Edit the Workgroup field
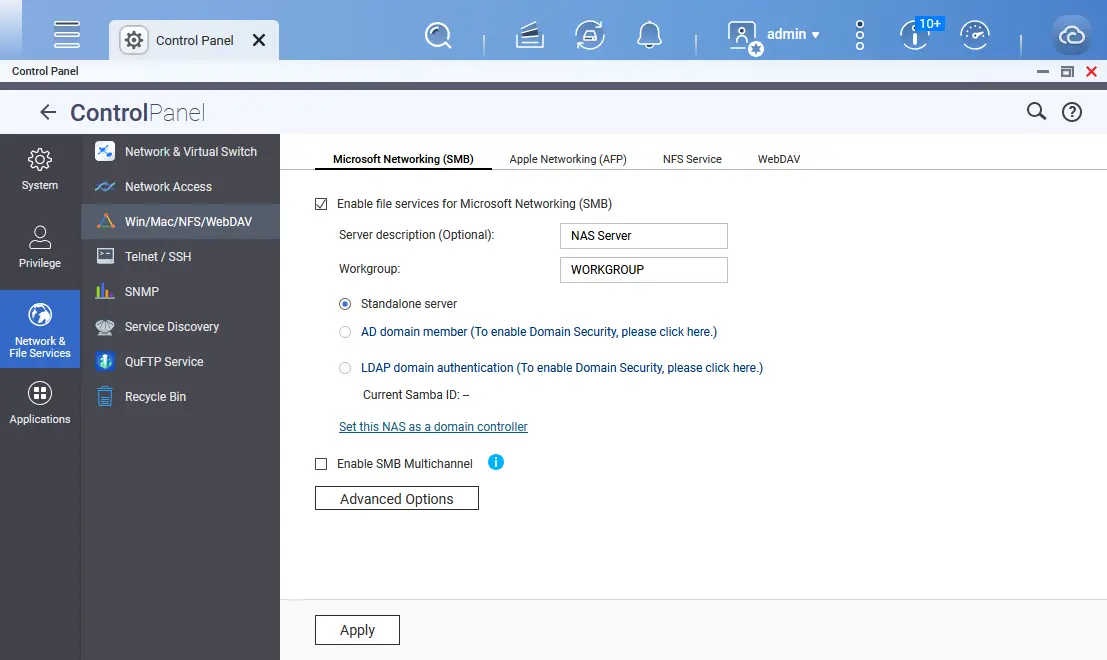The width and height of the screenshot is (1107, 660). pos(644,270)
